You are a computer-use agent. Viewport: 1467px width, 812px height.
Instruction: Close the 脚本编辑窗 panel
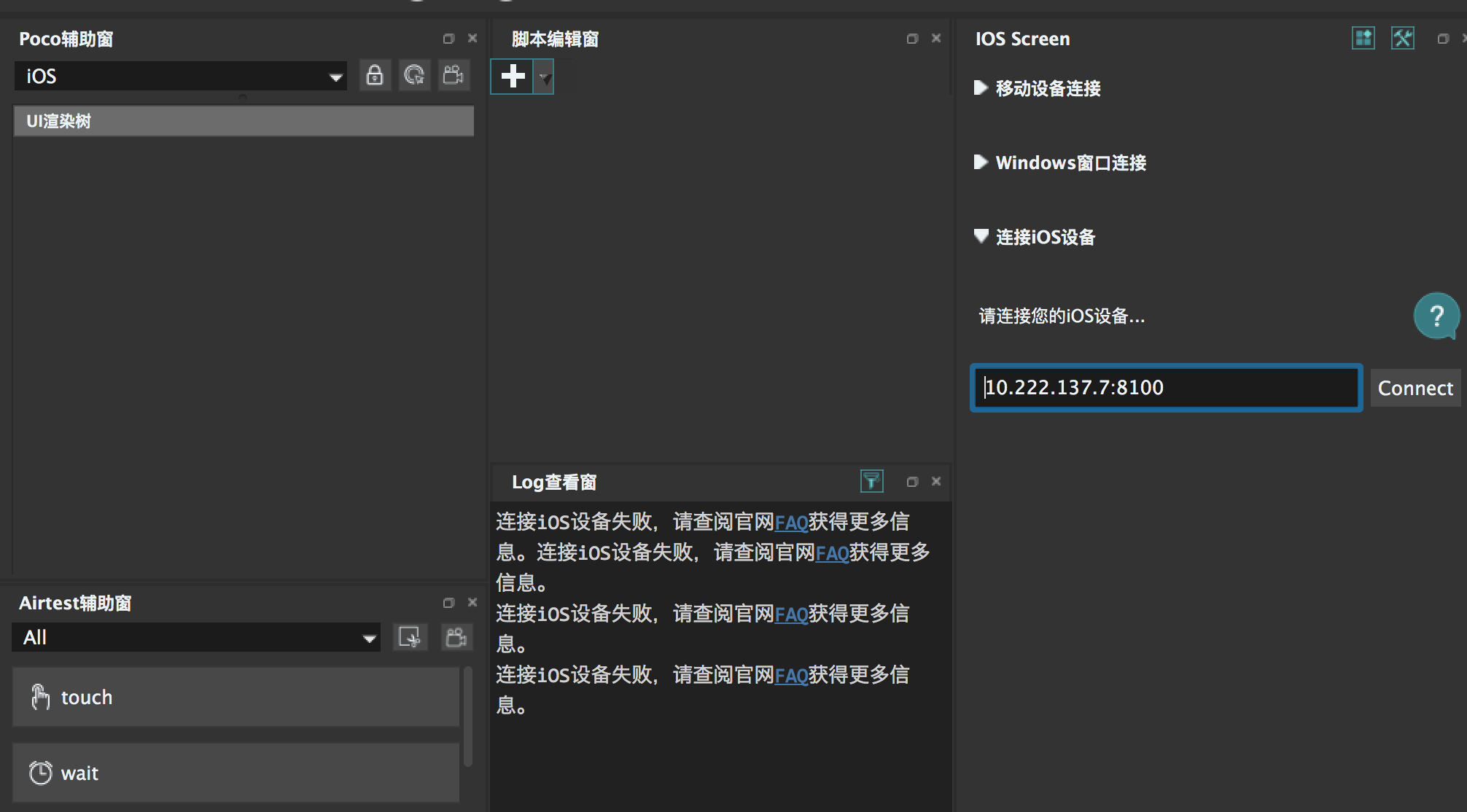[936, 38]
